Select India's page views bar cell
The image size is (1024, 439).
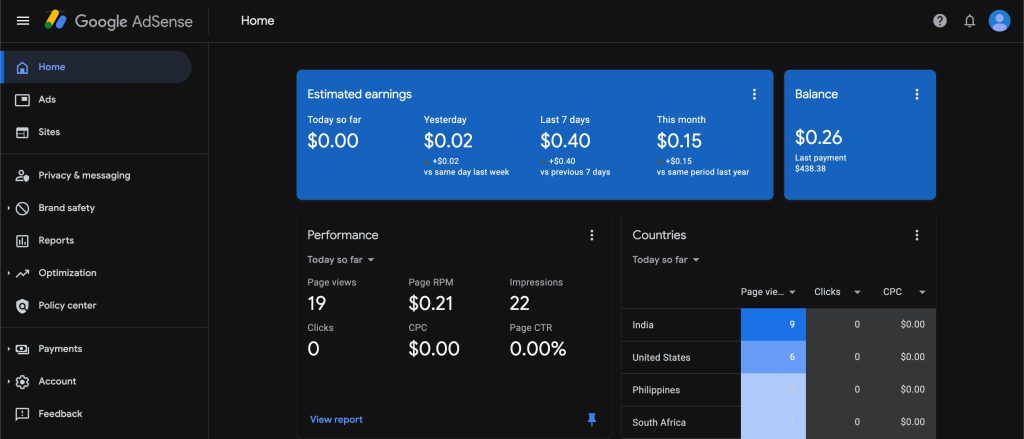(x=773, y=325)
